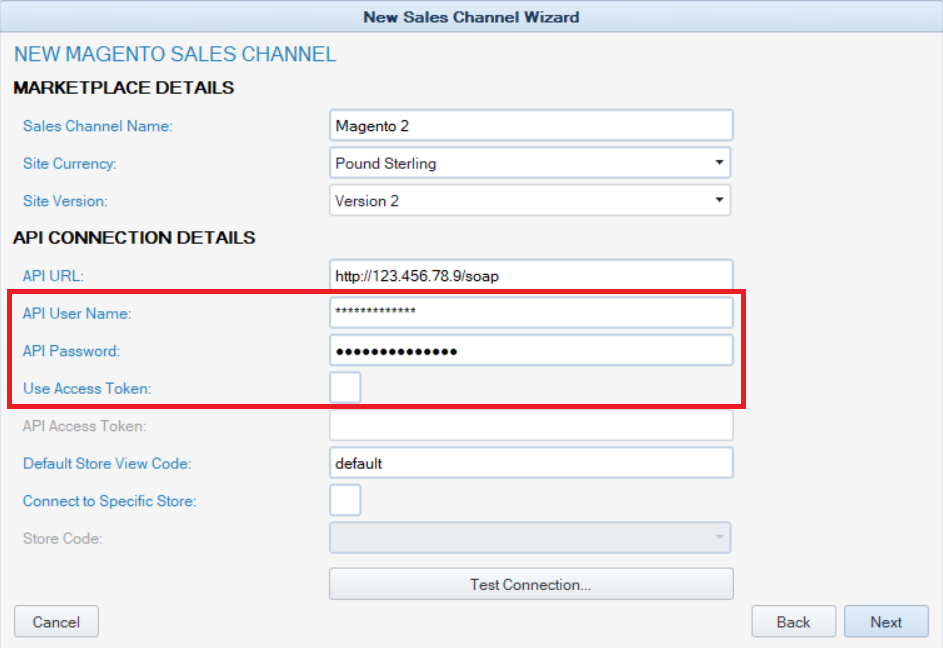Open the Site Currency dropdown
943x648 pixels.
pyautogui.click(x=530, y=163)
